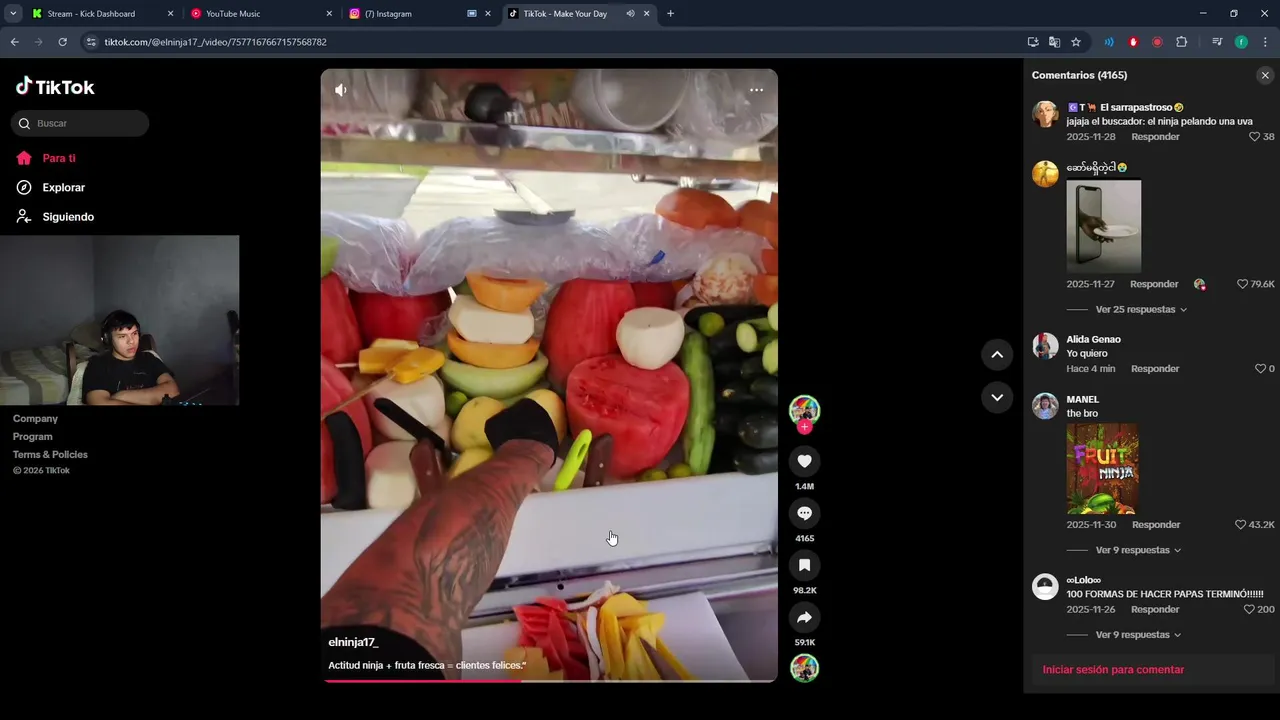Install the app via address bar icon
Screen dimensions: 1280x720
(1033, 42)
